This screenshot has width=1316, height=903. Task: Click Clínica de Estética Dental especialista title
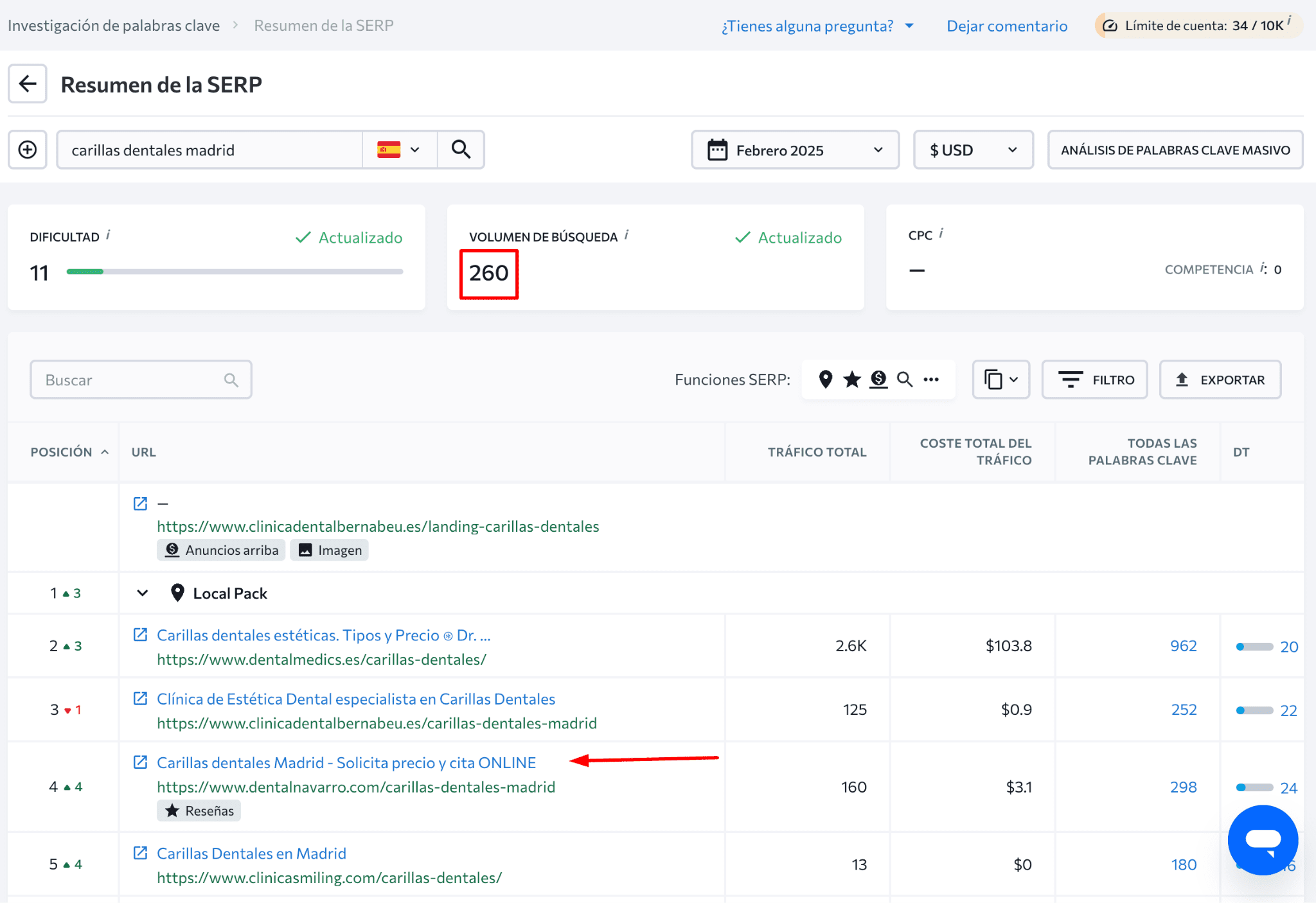point(356,699)
